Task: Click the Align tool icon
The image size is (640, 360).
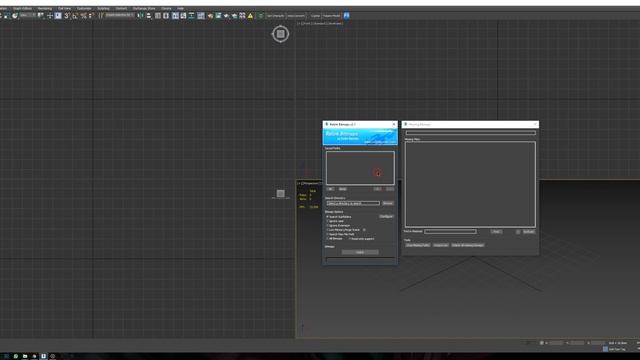Action: (149, 16)
